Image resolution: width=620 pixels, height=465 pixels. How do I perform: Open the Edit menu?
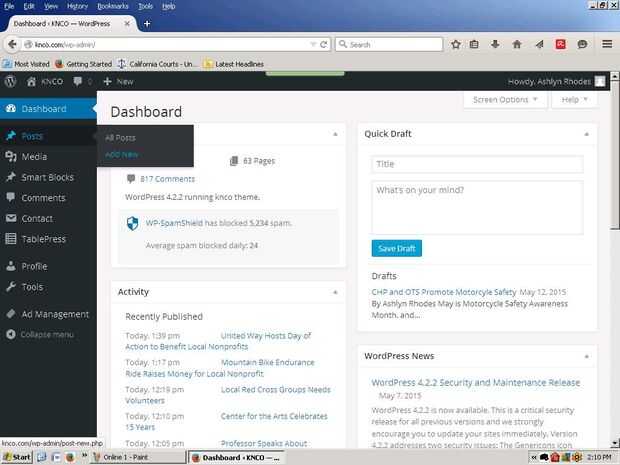click(x=29, y=6)
